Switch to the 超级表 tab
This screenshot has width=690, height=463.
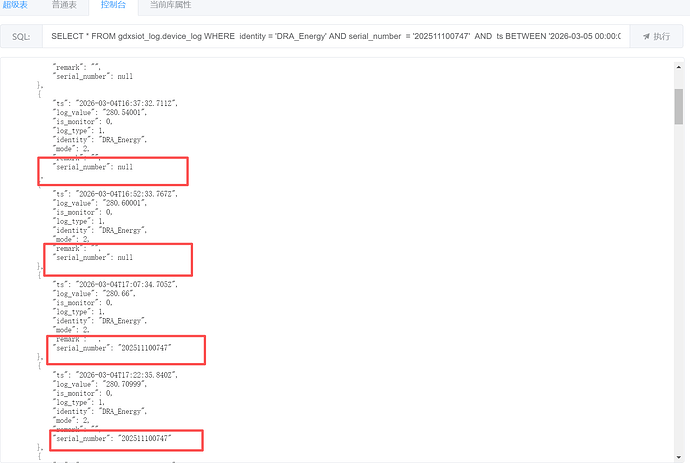point(15,6)
